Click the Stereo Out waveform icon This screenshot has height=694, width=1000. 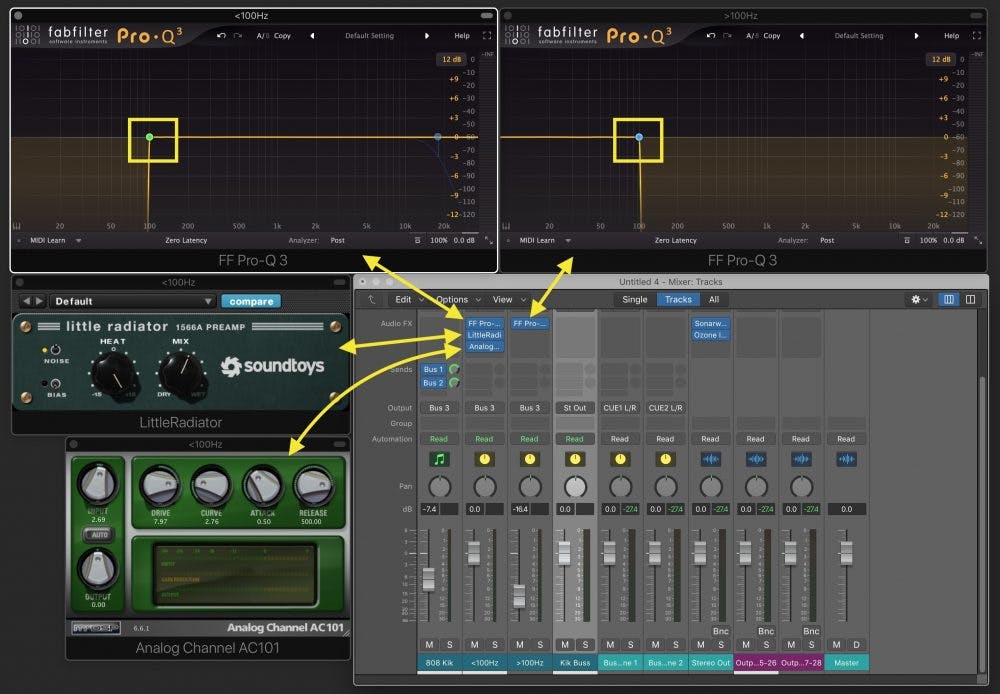(710, 459)
